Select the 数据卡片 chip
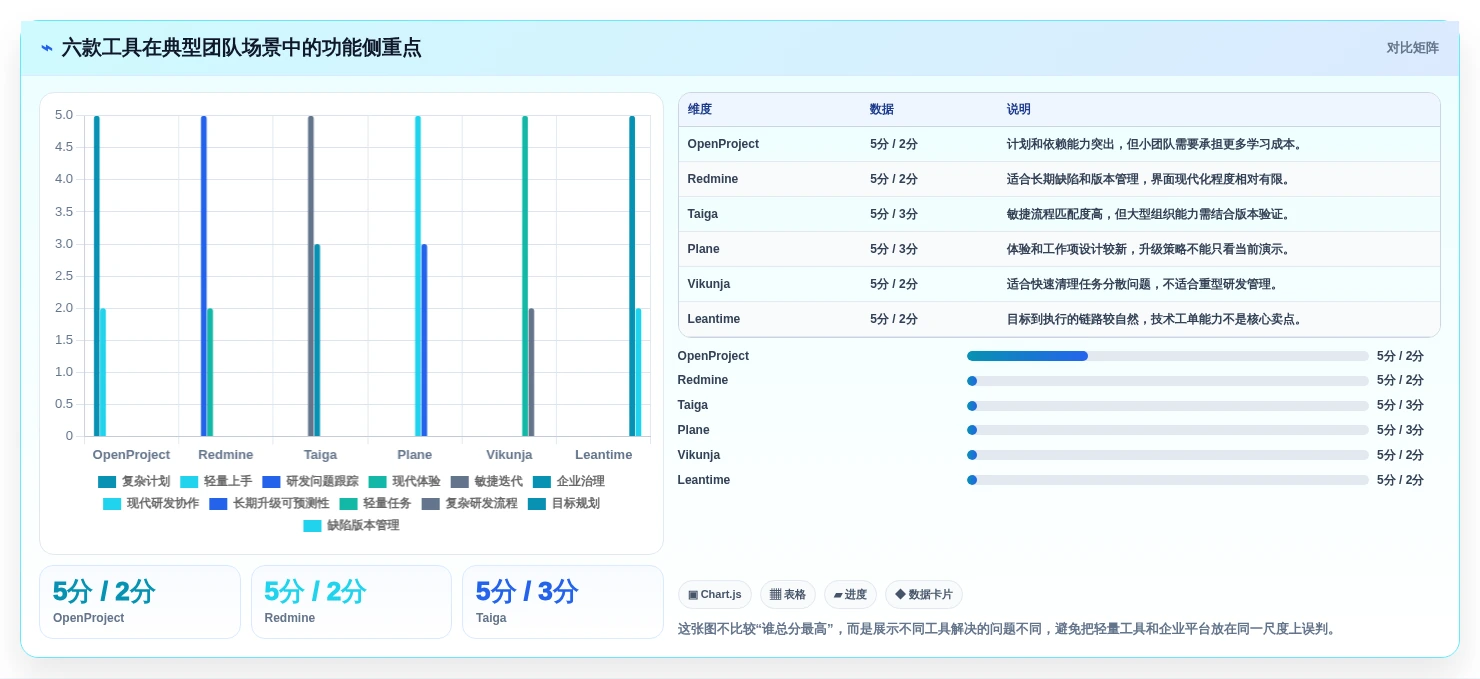 coord(924,594)
